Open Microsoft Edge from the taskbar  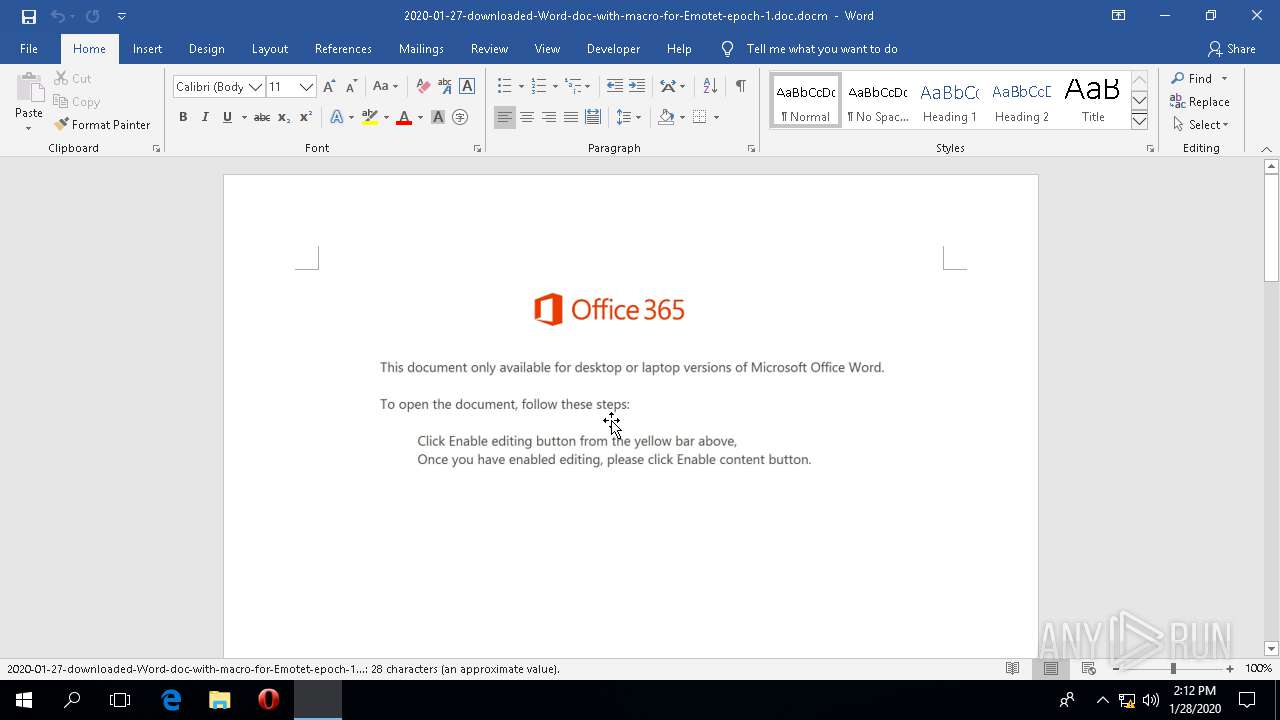tap(171, 700)
